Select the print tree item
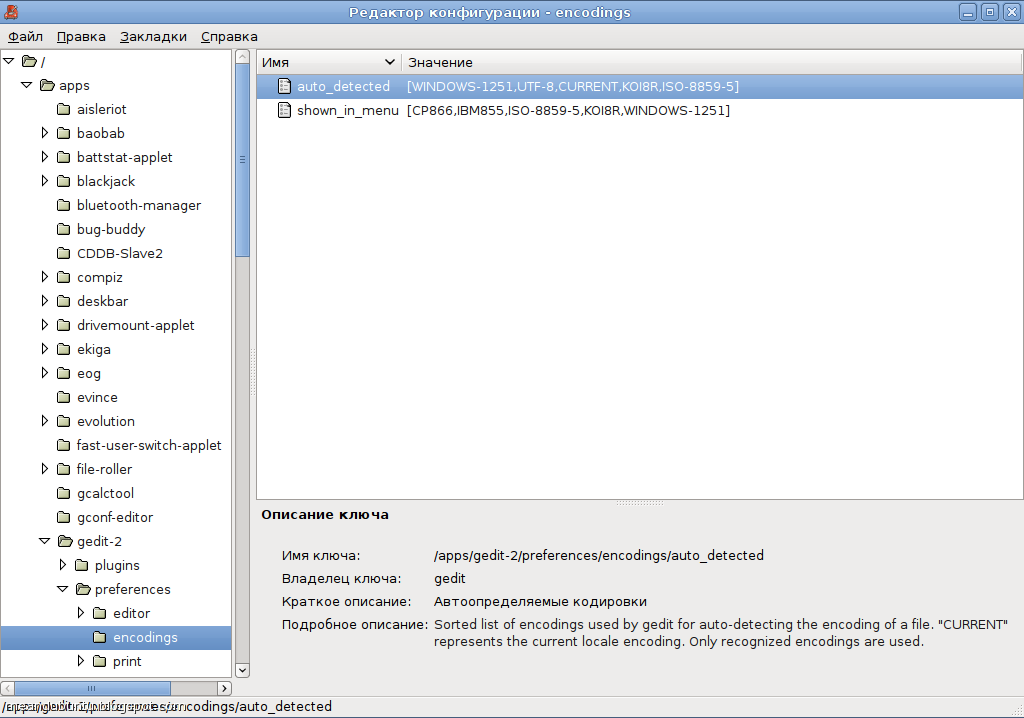 point(127,661)
